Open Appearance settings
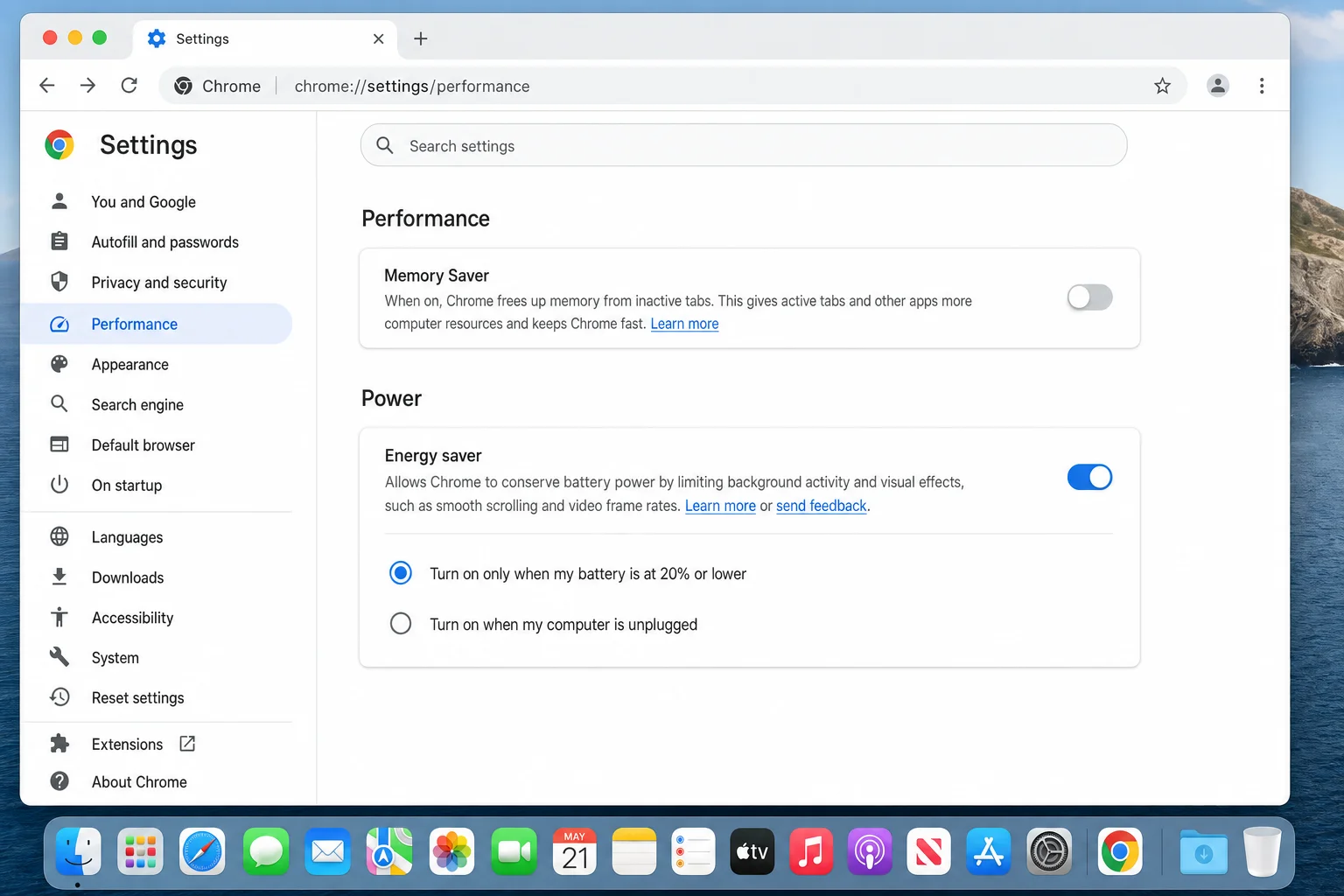Viewport: 1344px width, 896px height. point(156,364)
